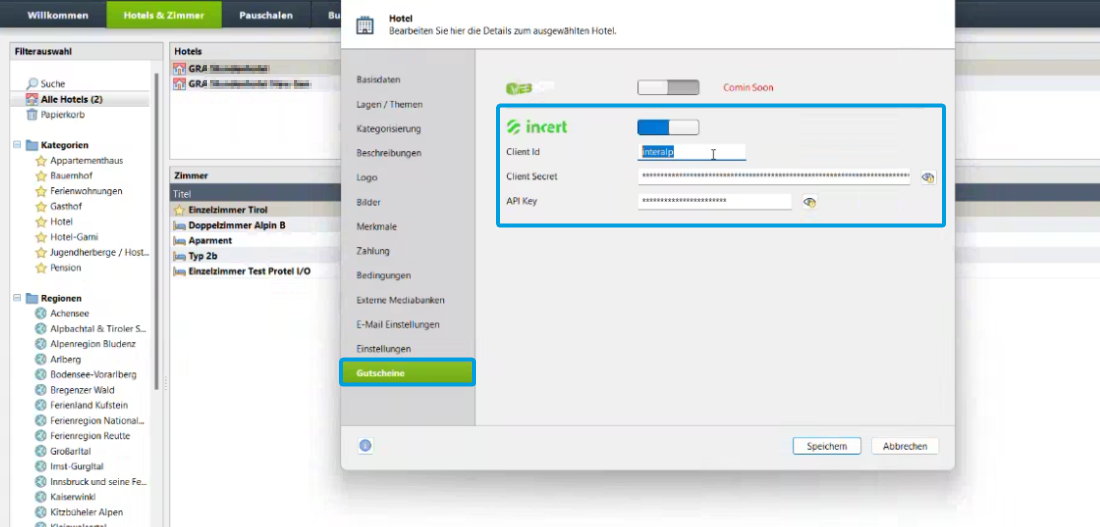The image size is (1100, 527).
Task: Click the Alle Hotels house icon
Action: pos(32,99)
